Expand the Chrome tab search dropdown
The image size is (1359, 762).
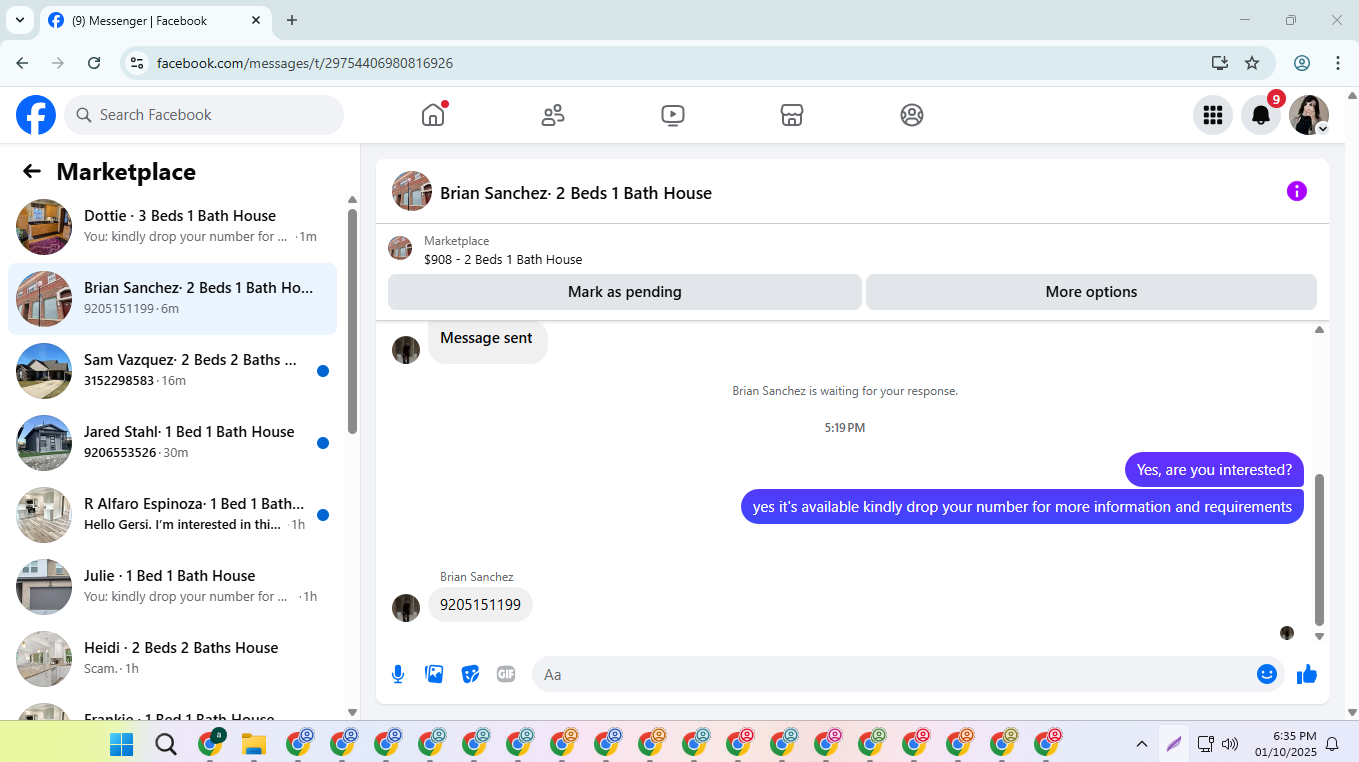pyautogui.click(x=19, y=20)
